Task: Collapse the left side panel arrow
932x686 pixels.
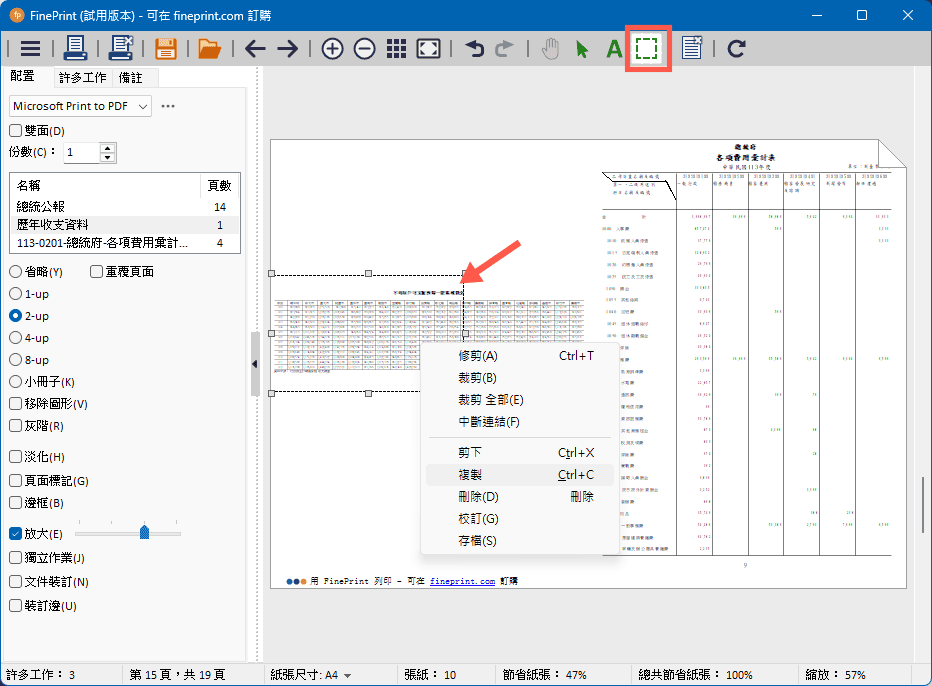Action: (x=255, y=364)
